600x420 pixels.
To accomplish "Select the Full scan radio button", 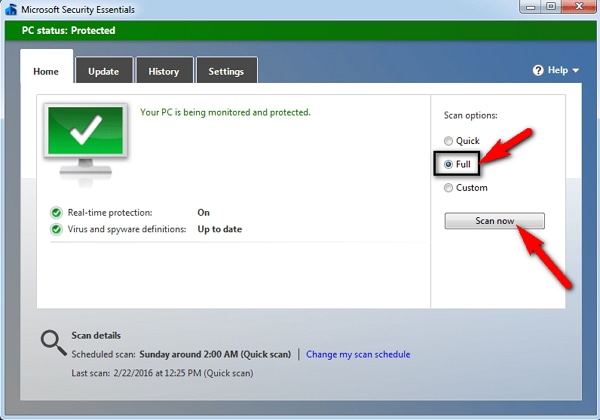I will tap(448, 164).
